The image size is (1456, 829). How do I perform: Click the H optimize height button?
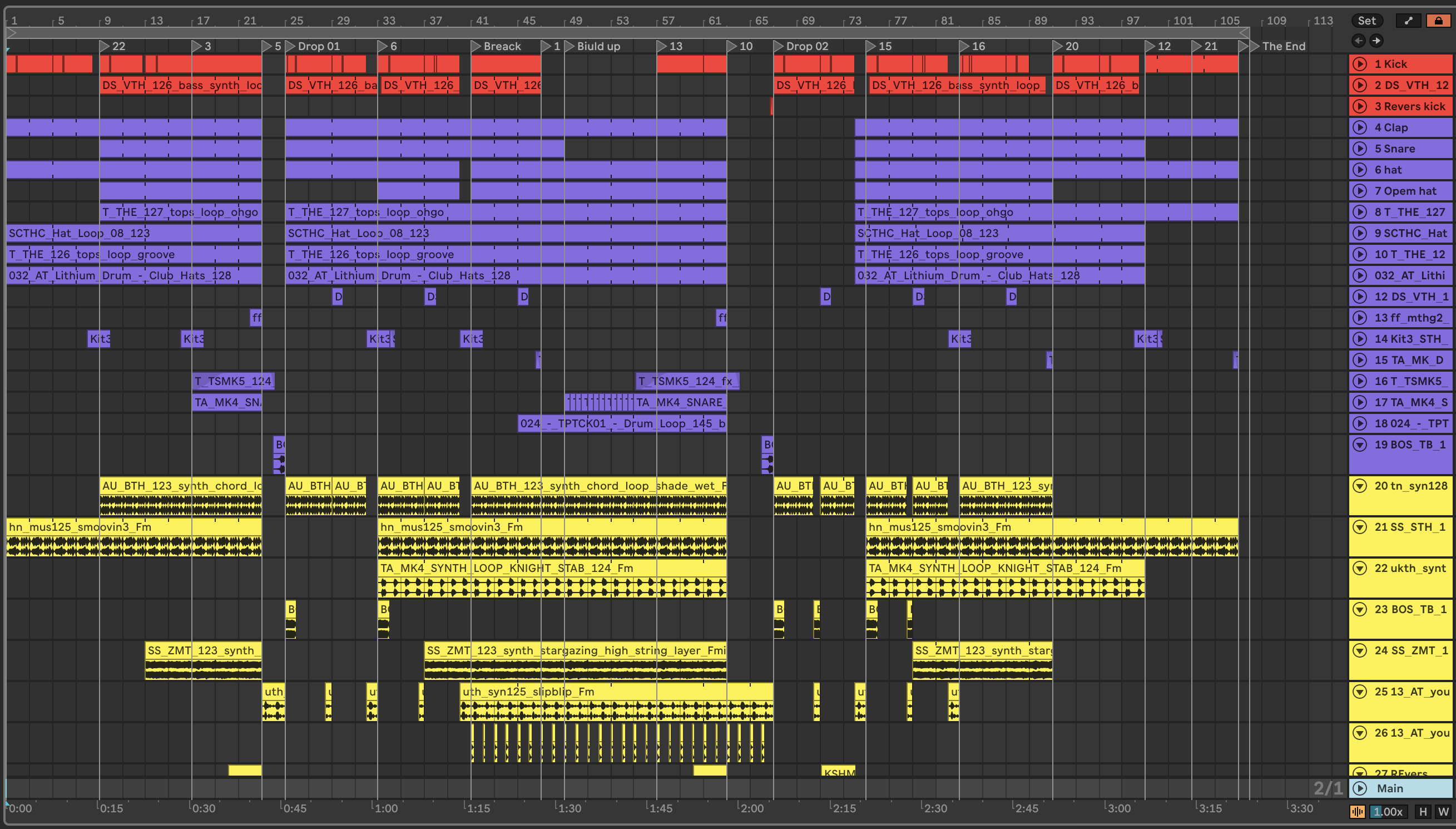[x=1423, y=812]
